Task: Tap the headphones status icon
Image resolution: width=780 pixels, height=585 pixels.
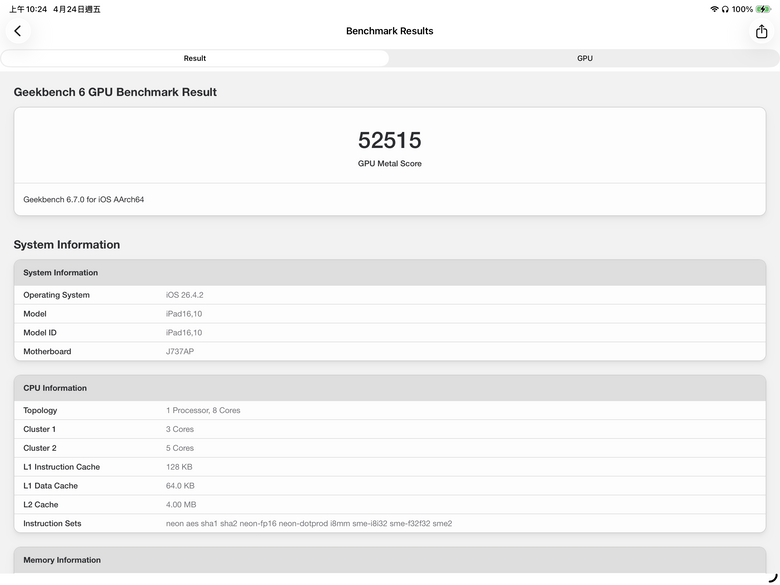Action: coord(725,9)
